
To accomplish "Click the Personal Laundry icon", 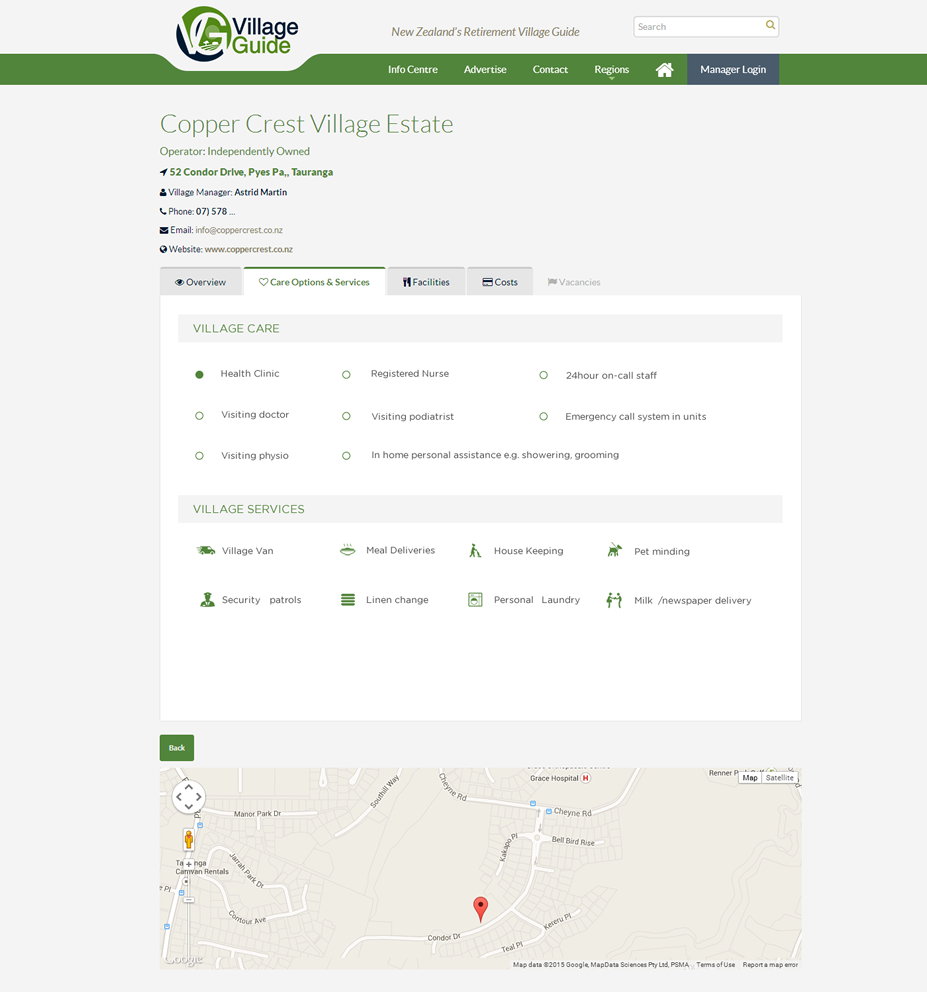I will click(474, 598).
